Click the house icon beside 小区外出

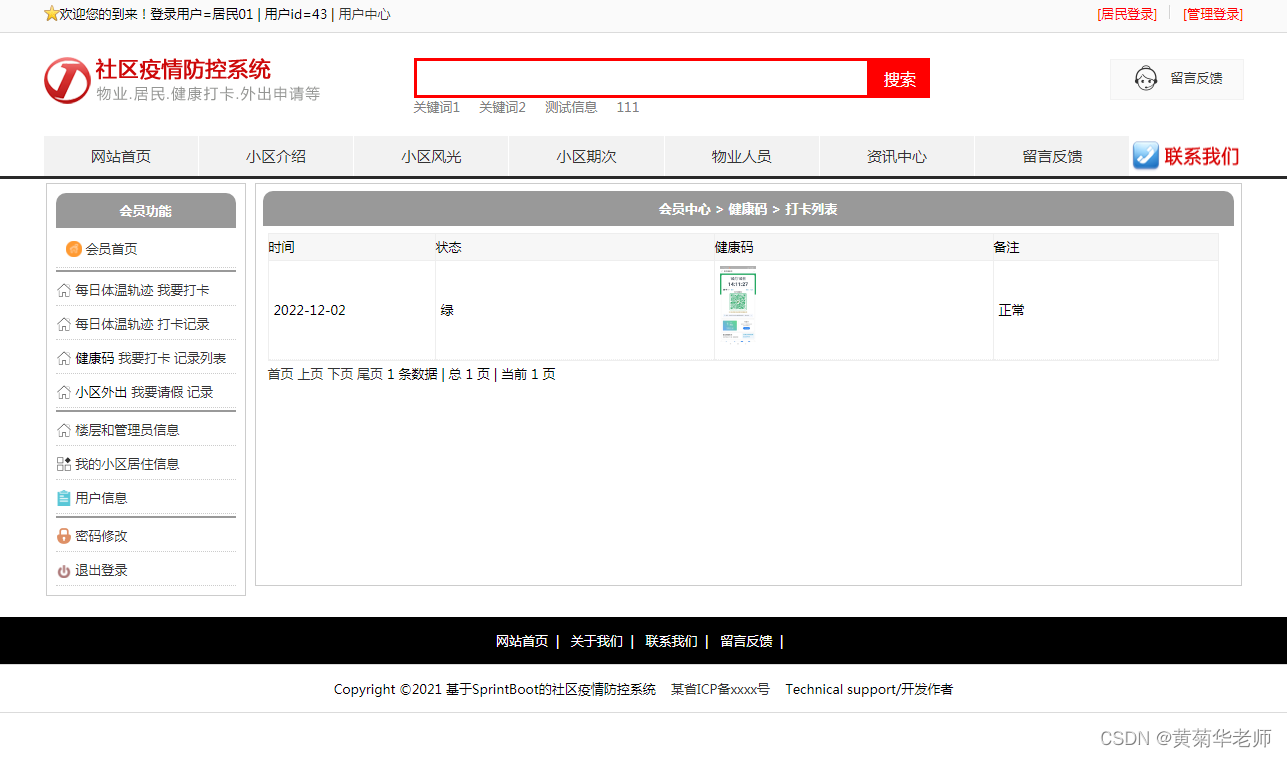coord(64,393)
